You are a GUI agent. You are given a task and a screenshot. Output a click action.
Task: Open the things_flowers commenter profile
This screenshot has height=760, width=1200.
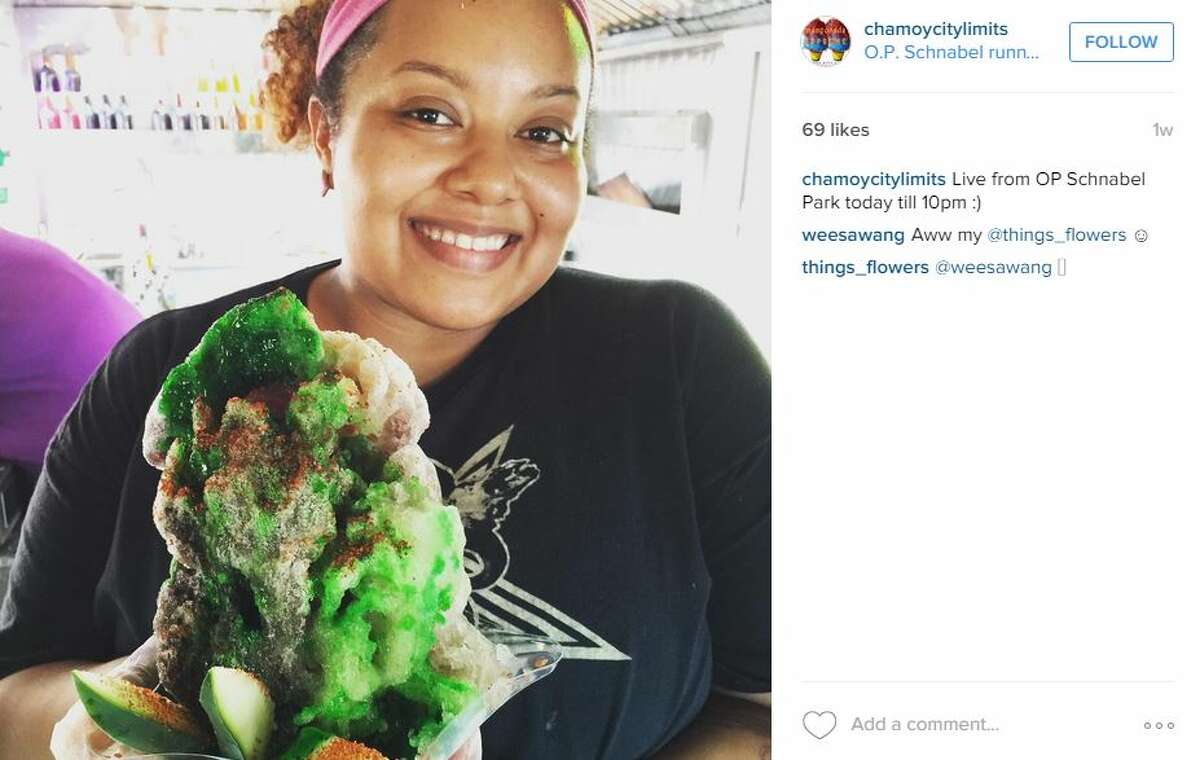point(865,267)
